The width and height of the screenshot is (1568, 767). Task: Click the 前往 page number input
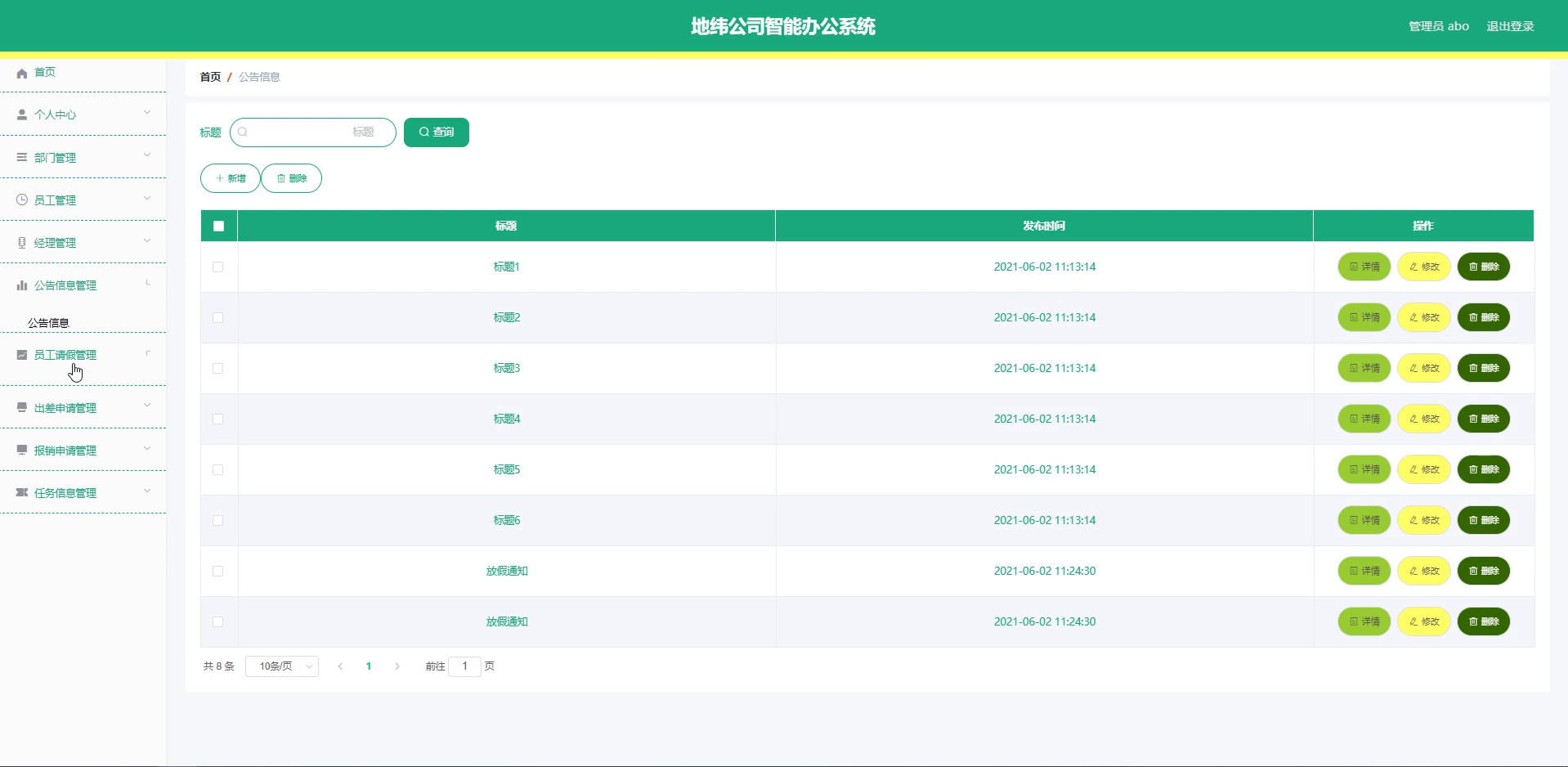tap(465, 666)
